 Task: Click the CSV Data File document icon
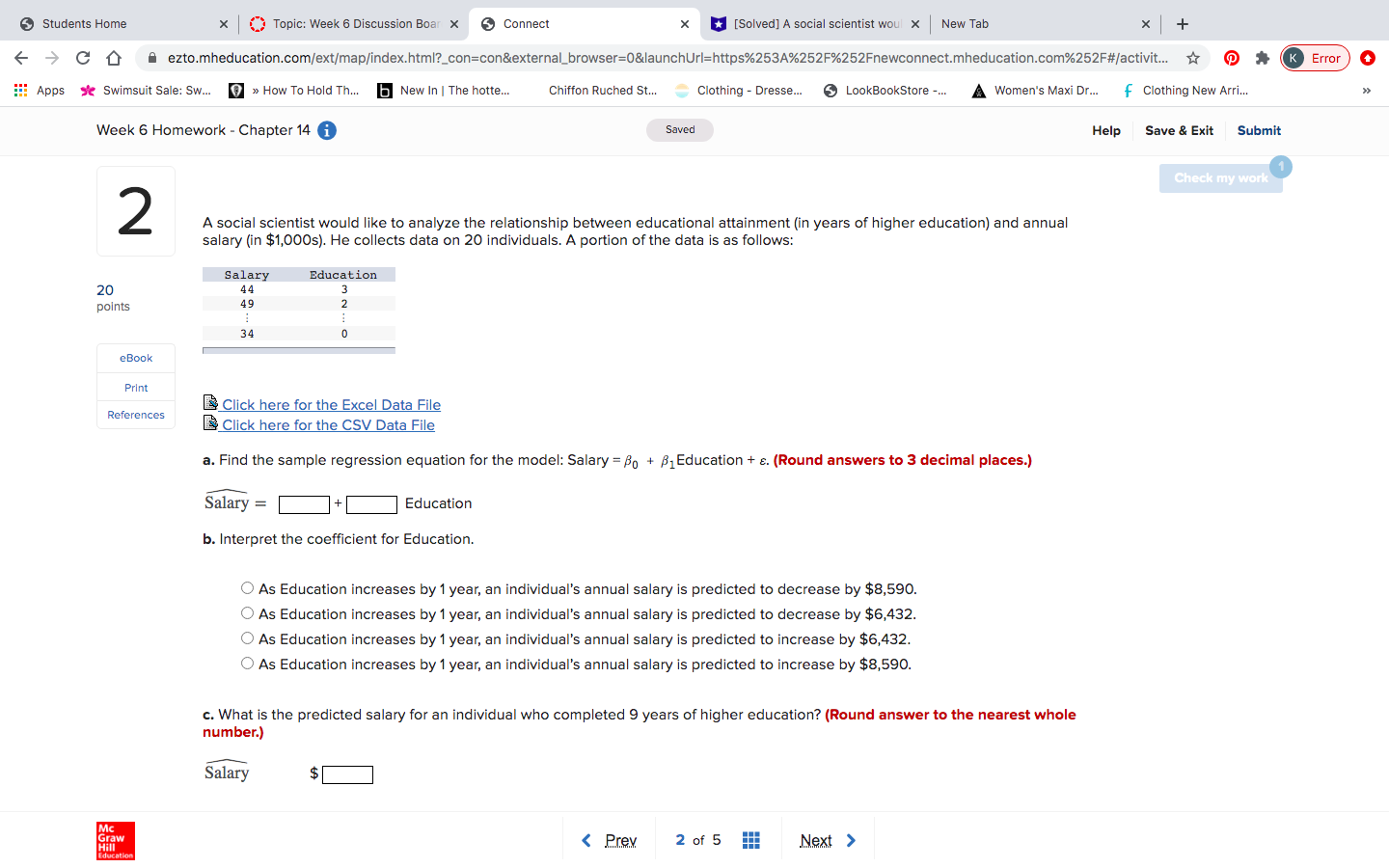210,422
